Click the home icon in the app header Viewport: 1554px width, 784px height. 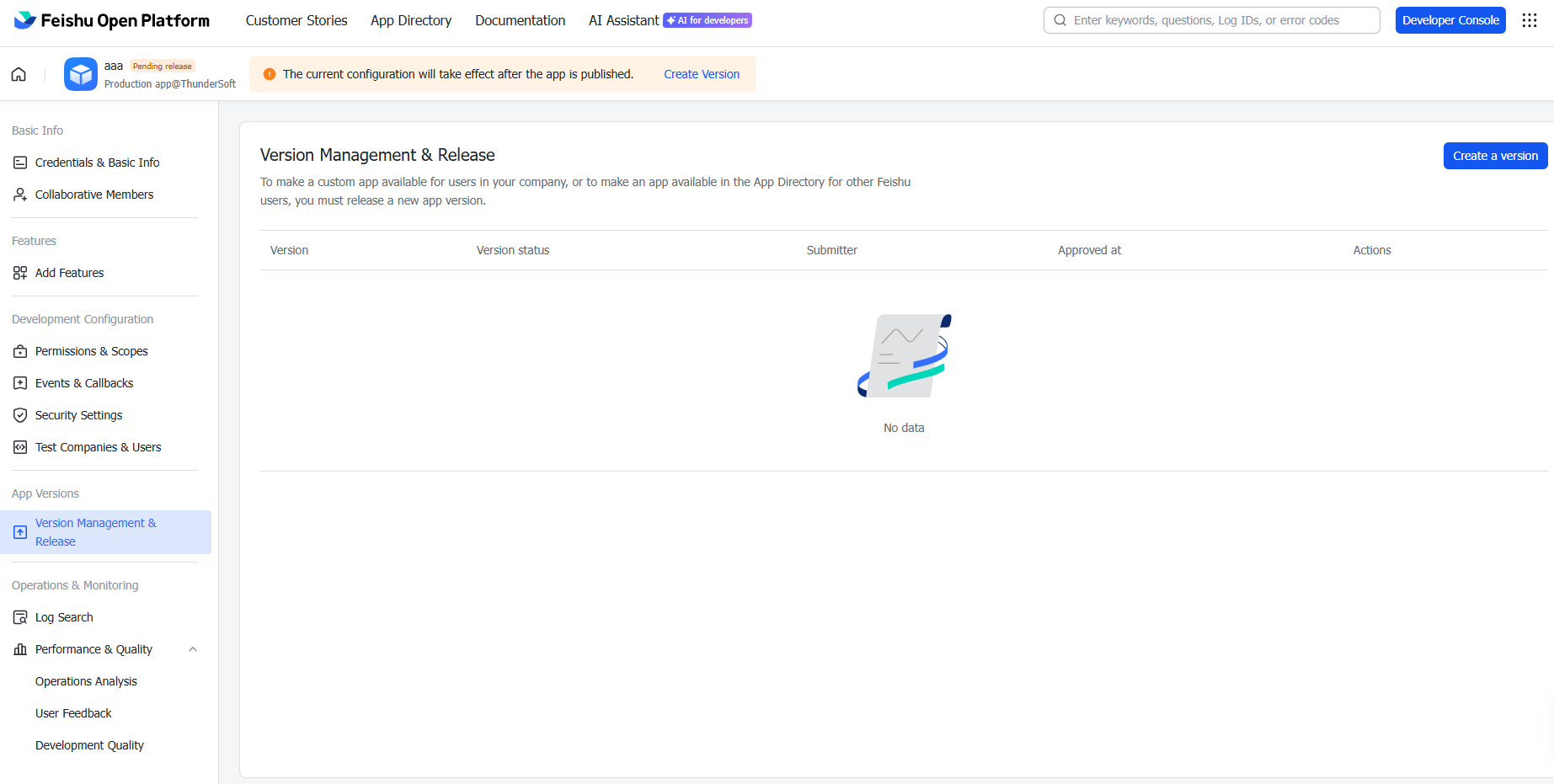19,74
